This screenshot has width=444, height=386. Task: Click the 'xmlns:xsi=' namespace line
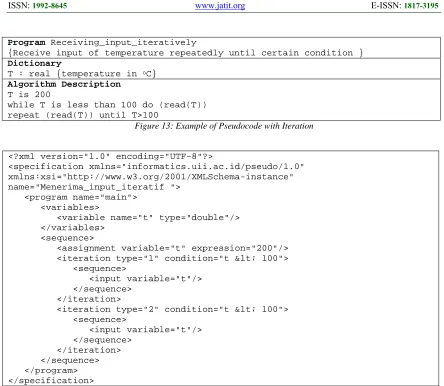coord(151,177)
